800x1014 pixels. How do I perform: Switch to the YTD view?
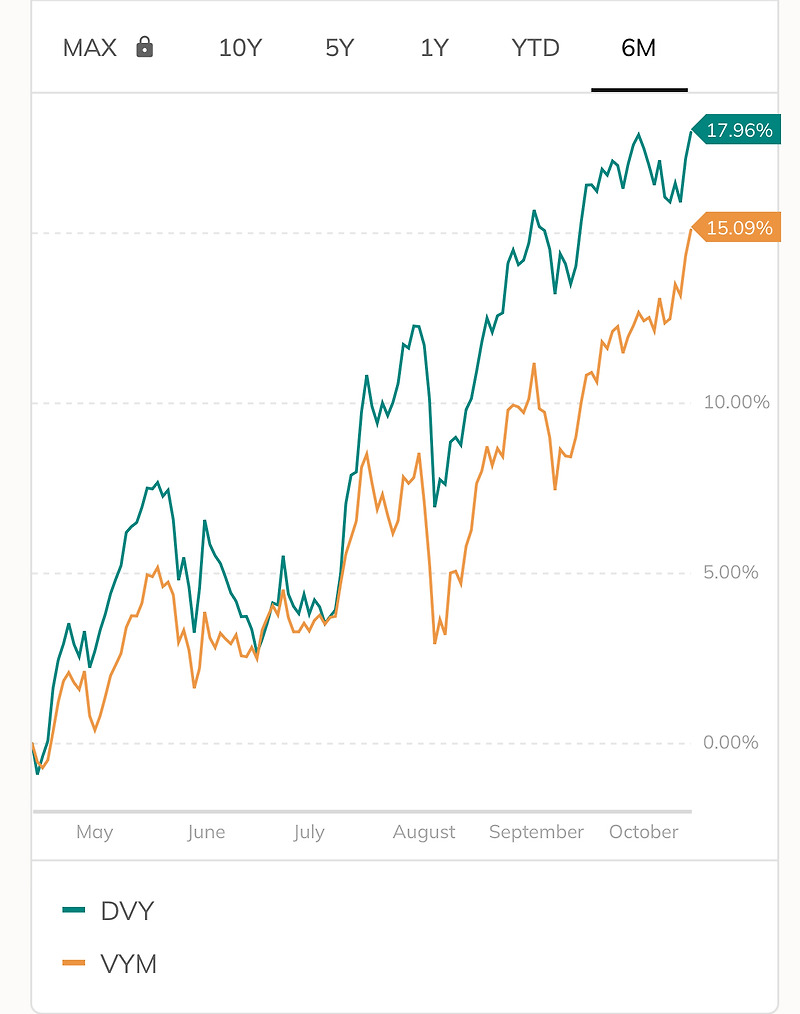click(535, 48)
